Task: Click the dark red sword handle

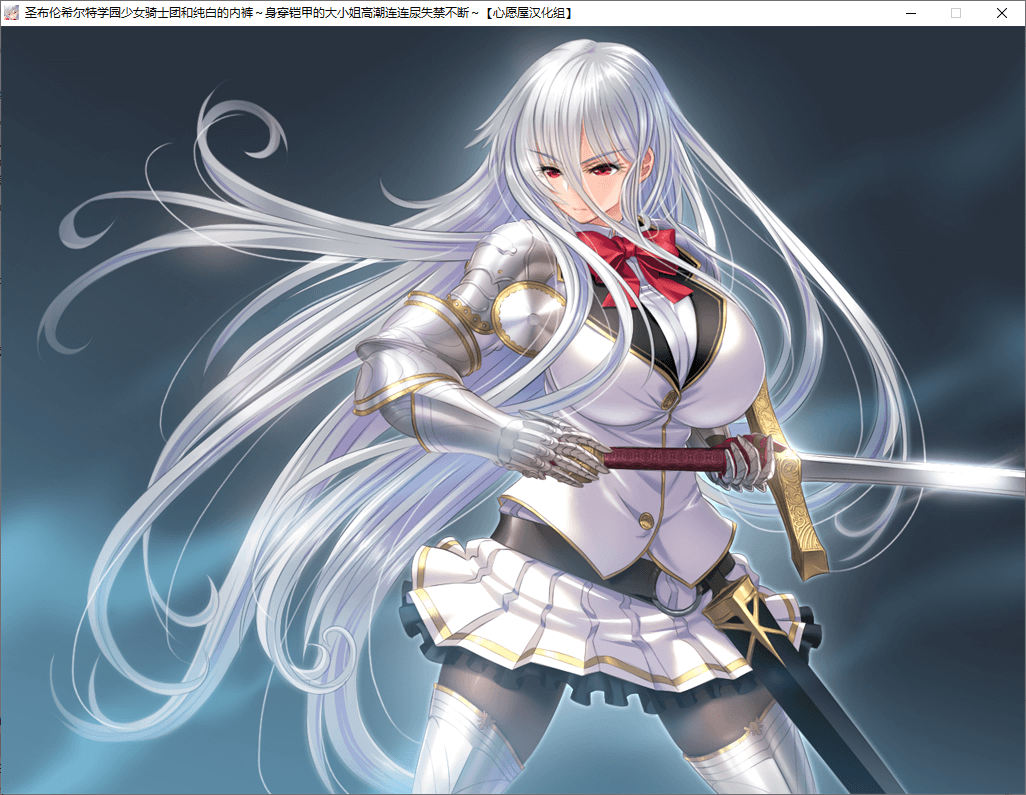Action: click(665, 459)
